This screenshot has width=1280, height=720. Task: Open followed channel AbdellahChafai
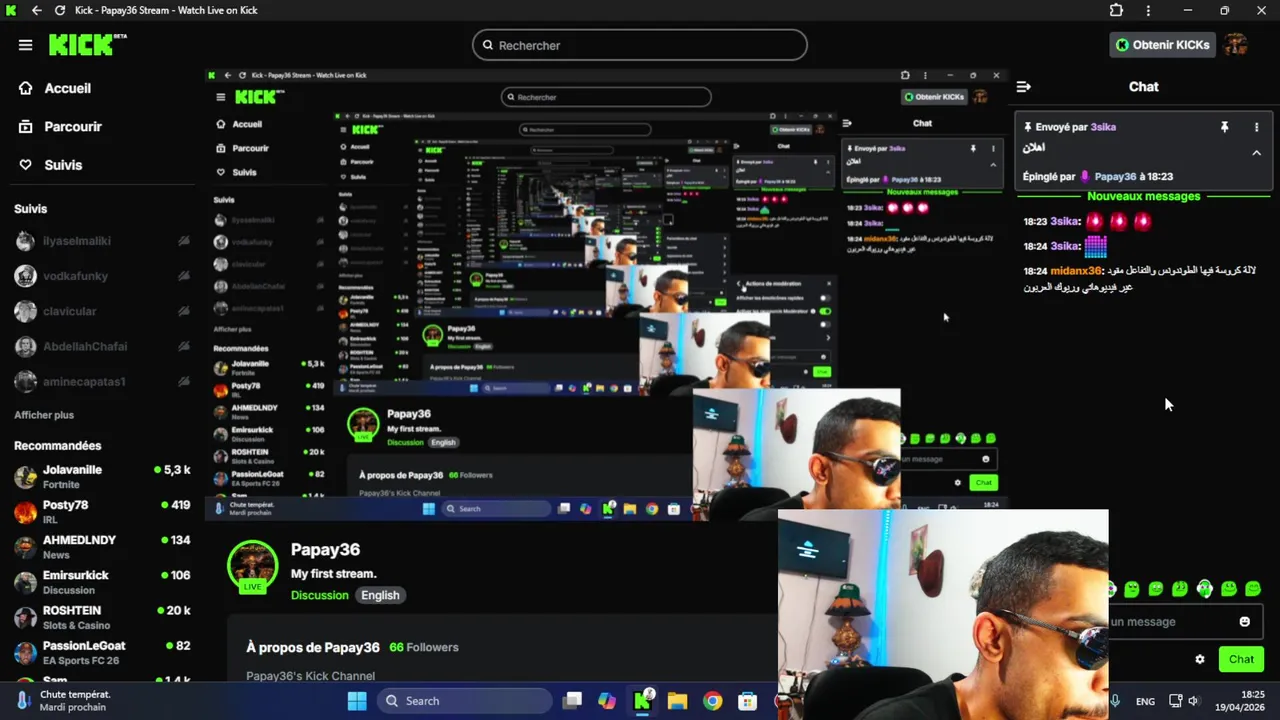point(100,346)
